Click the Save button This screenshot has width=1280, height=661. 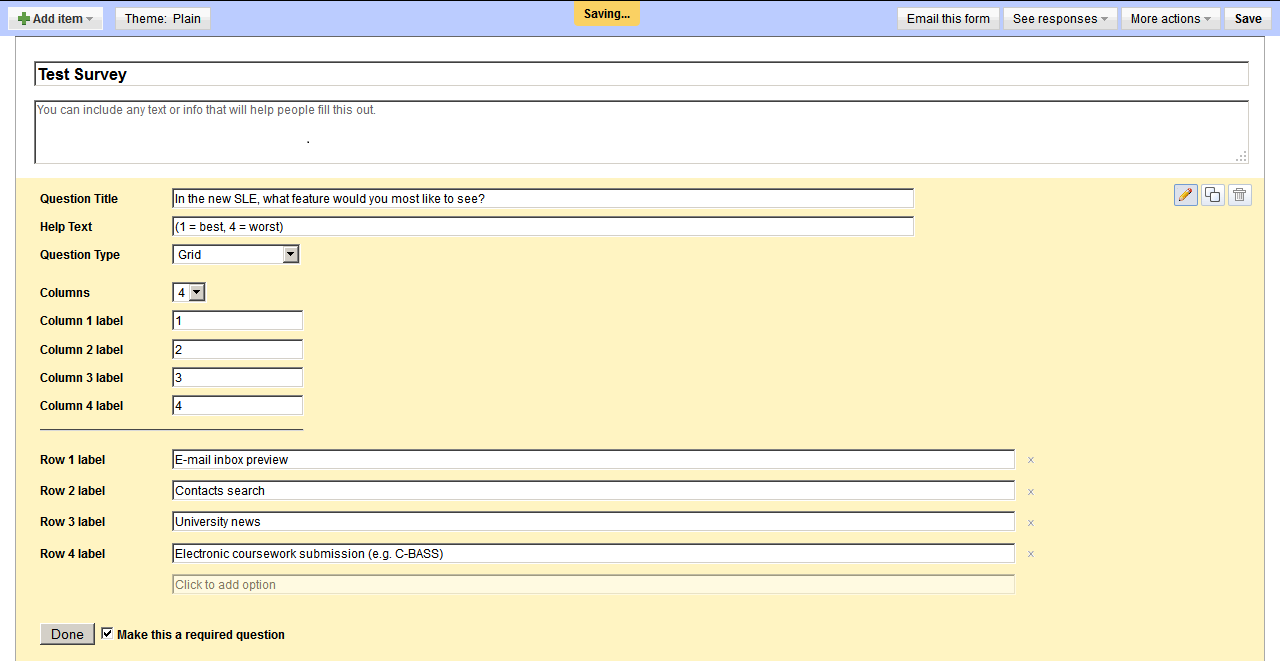coord(1248,19)
